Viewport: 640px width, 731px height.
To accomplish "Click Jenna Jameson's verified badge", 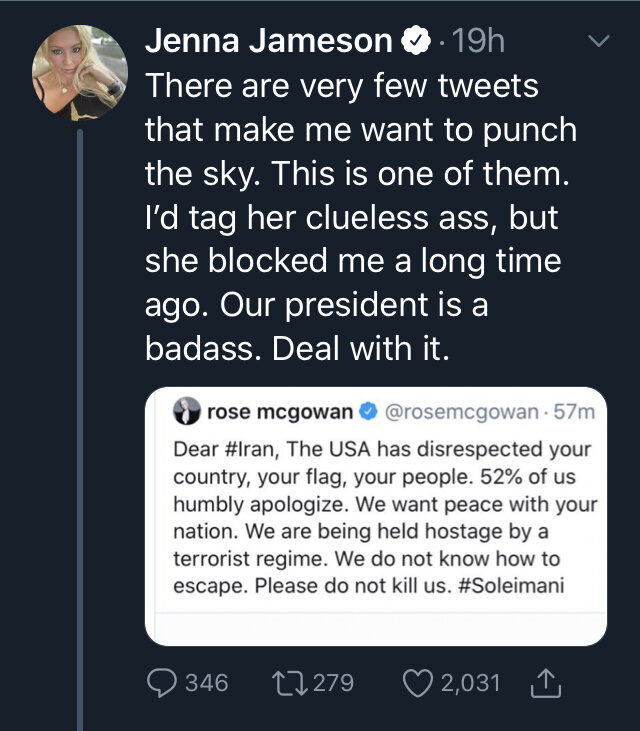I will [x=416, y=41].
